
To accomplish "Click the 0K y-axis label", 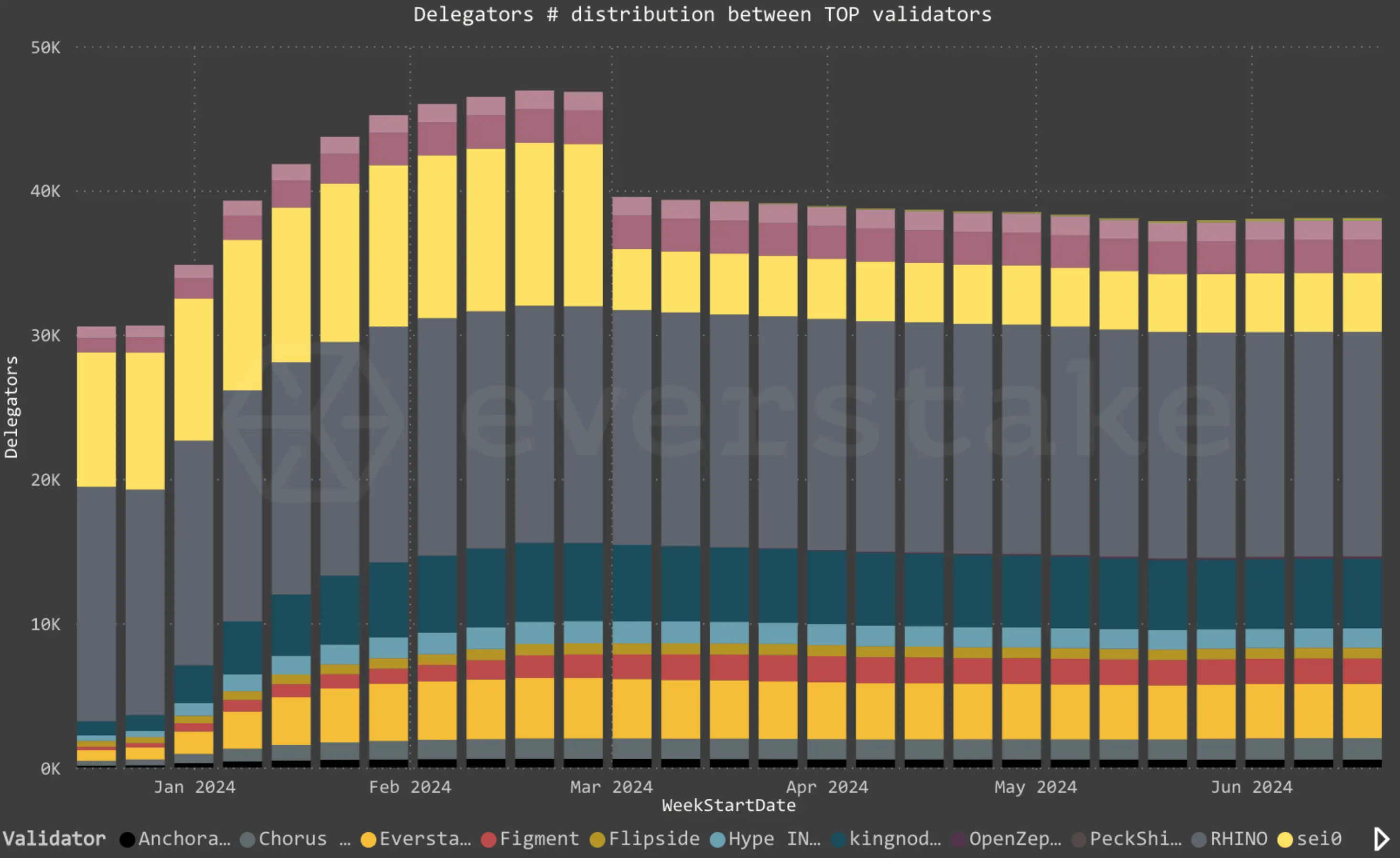I will pos(50,769).
